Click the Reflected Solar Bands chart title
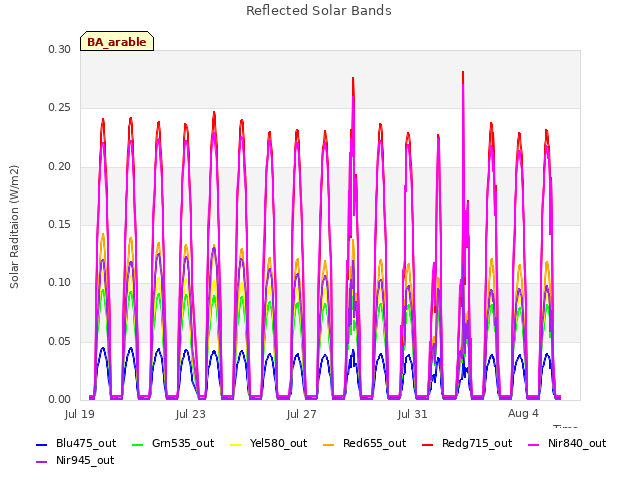Viewport: 640px width, 480px height. point(319,10)
